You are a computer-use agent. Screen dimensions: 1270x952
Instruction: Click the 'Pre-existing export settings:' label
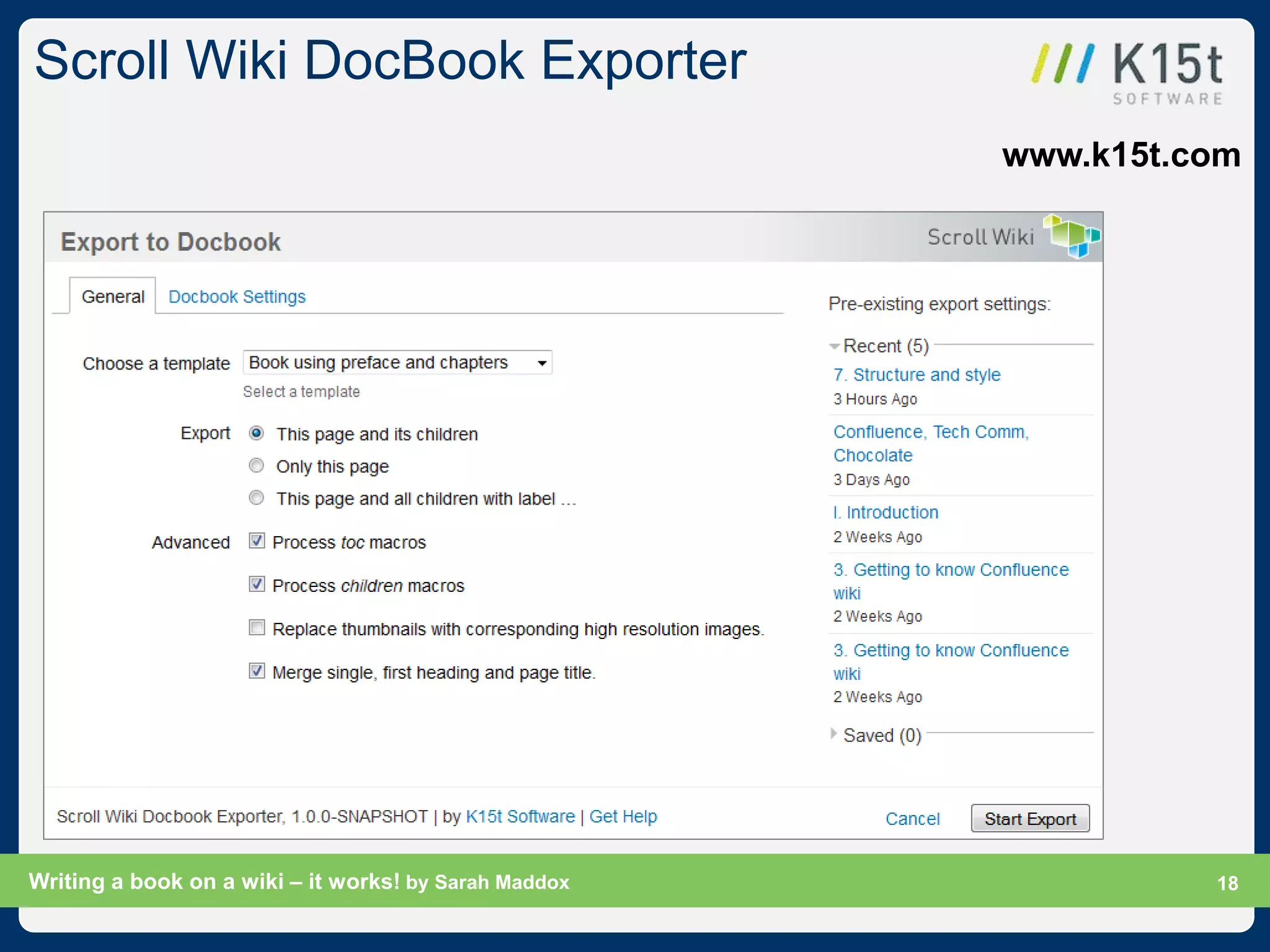click(939, 304)
